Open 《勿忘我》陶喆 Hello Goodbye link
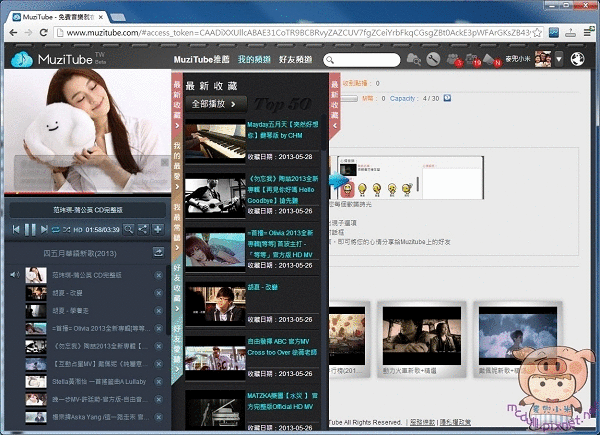Screen dimensions: 600x435 pos(282,189)
